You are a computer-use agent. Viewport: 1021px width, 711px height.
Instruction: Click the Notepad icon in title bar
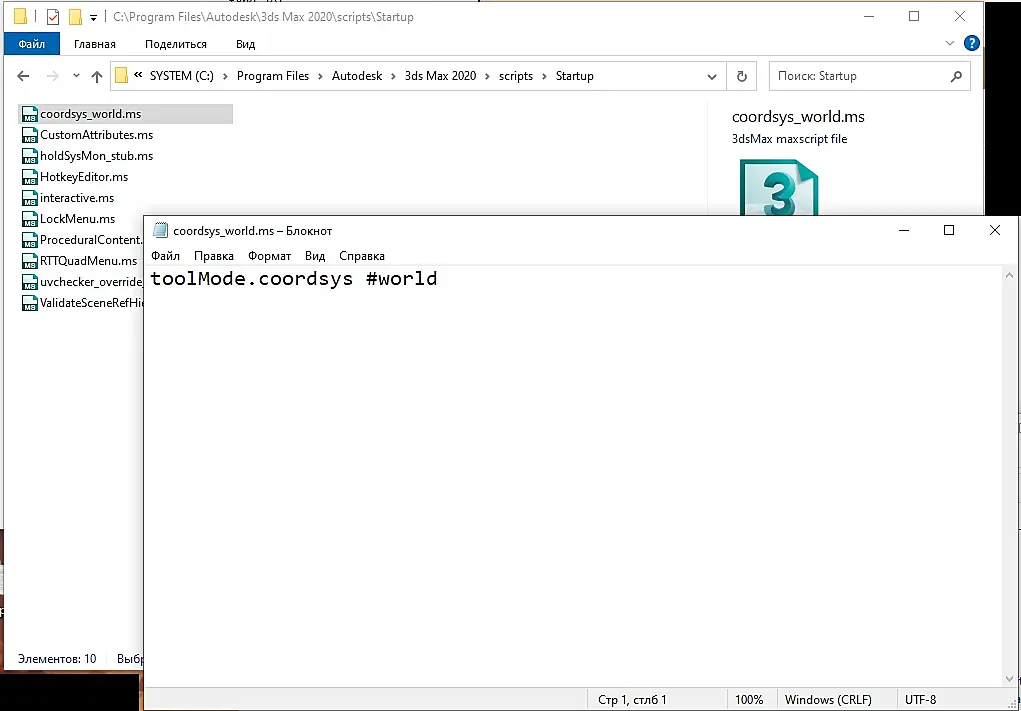click(x=160, y=230)
